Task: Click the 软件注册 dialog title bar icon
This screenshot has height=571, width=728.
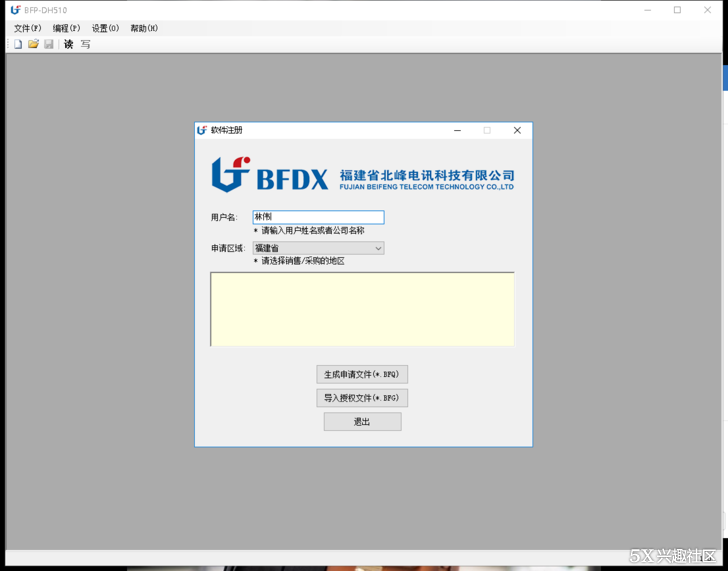Action: click(x=202, y=130)
